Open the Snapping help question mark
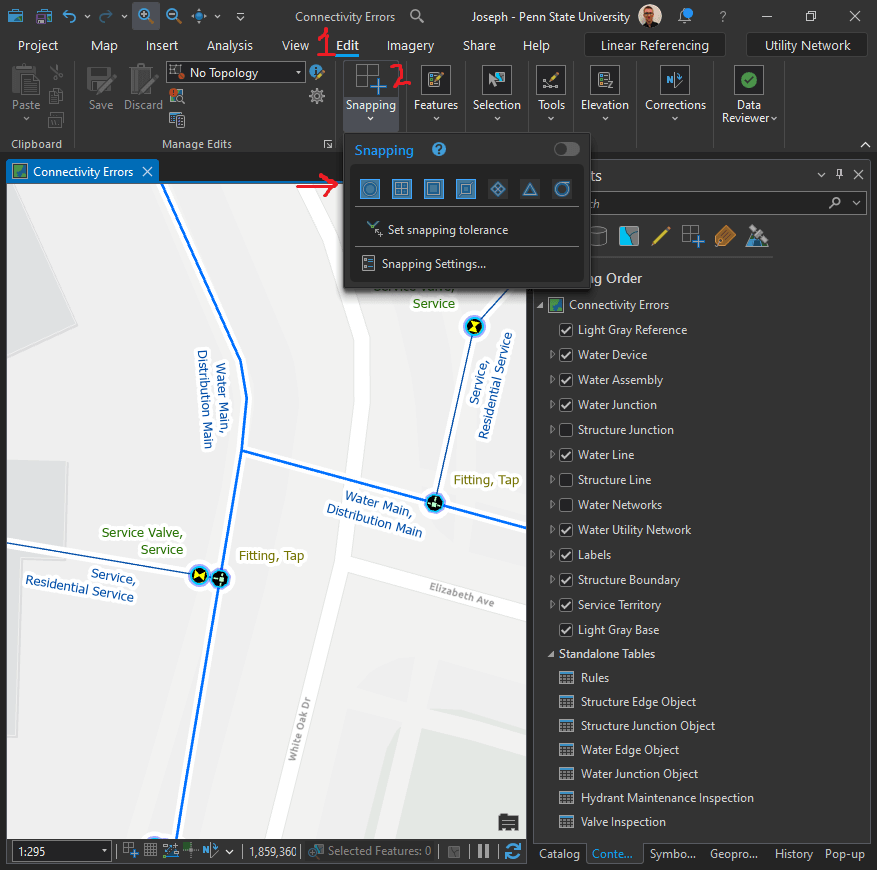This screenshot has height=870, width=877. (438, 150)
